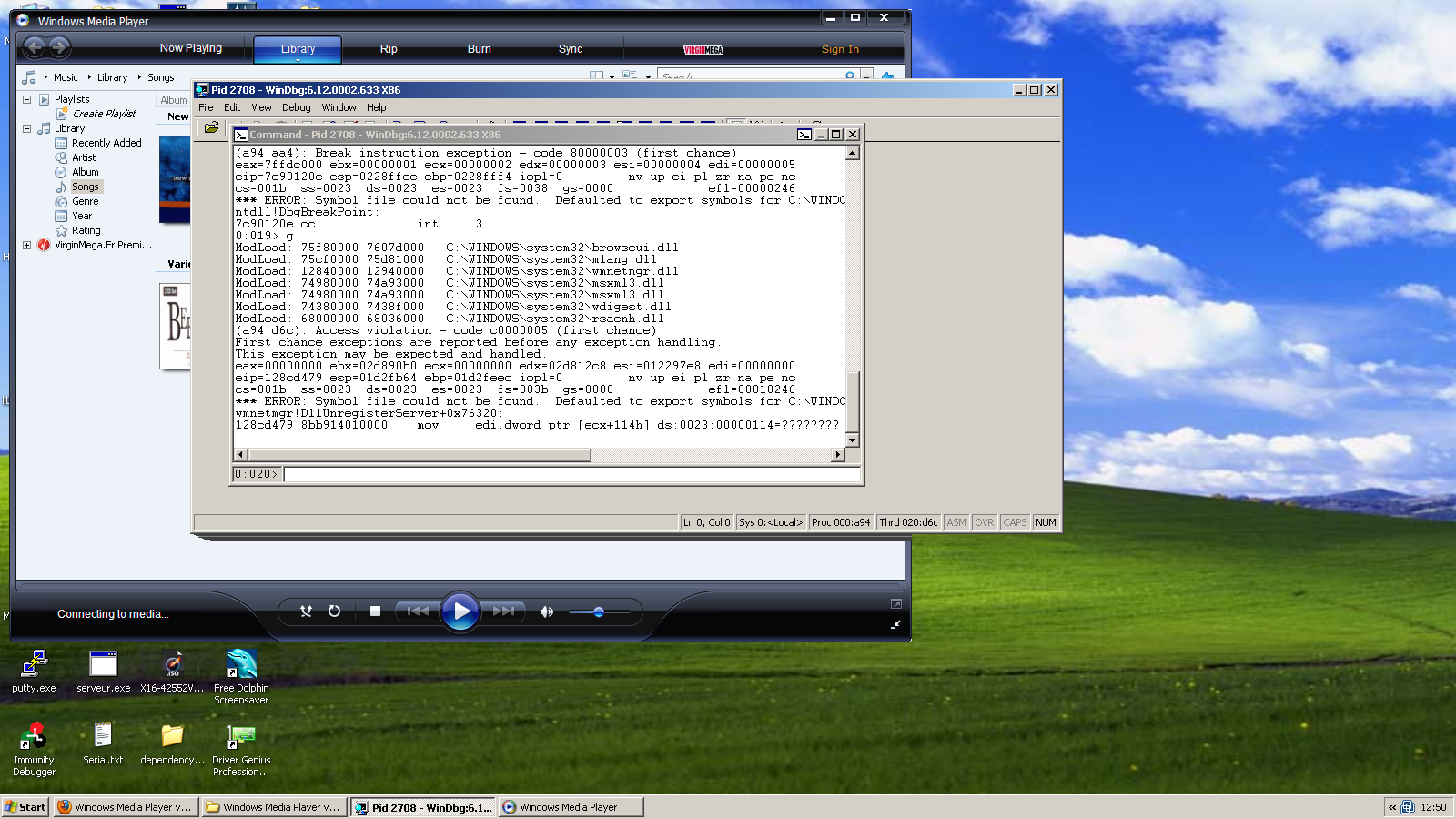
Task: Click Create Playlist in the sidebar
Action: pyautogui.click(x=104, y=114)
